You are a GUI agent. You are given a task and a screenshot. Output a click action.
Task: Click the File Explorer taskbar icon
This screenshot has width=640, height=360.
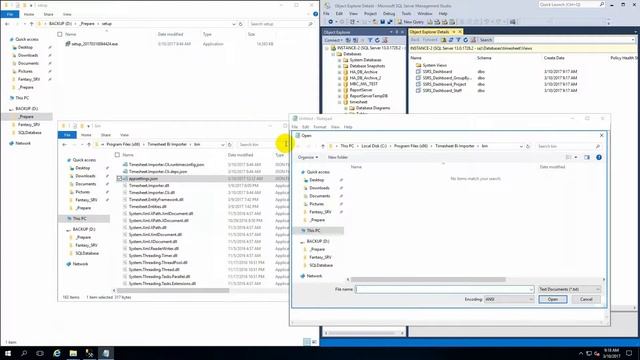(x=73, y=353)
